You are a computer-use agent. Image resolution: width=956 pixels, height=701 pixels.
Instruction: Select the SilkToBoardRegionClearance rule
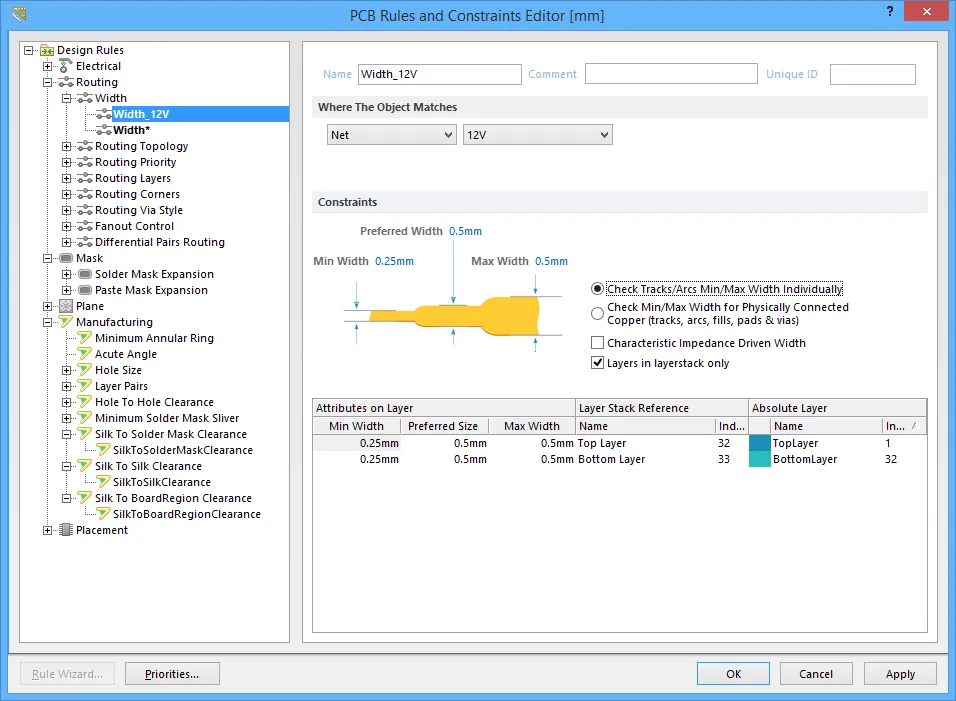pyautogui.click(x=187, y=514)
